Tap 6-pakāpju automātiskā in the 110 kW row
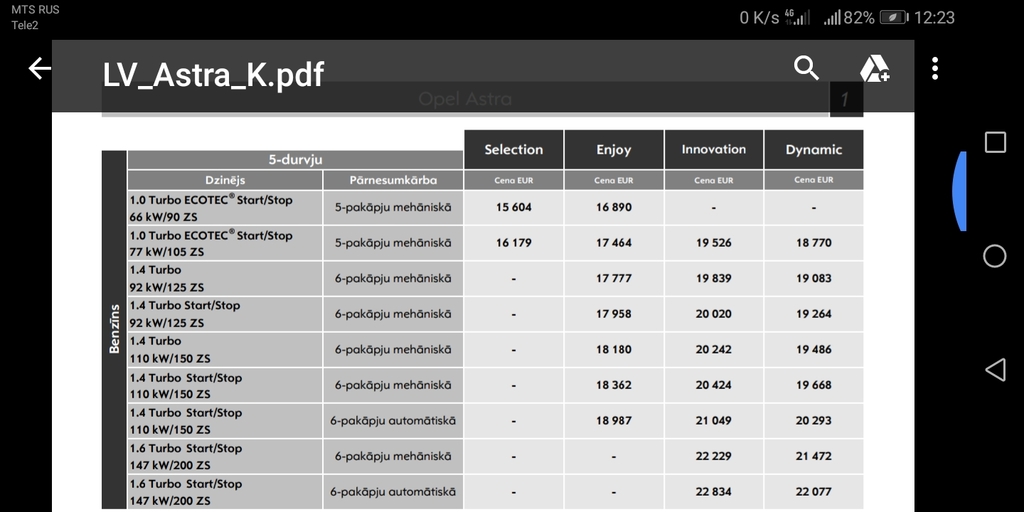Screen dimensions: 1024x512 (x=393, y=421)
